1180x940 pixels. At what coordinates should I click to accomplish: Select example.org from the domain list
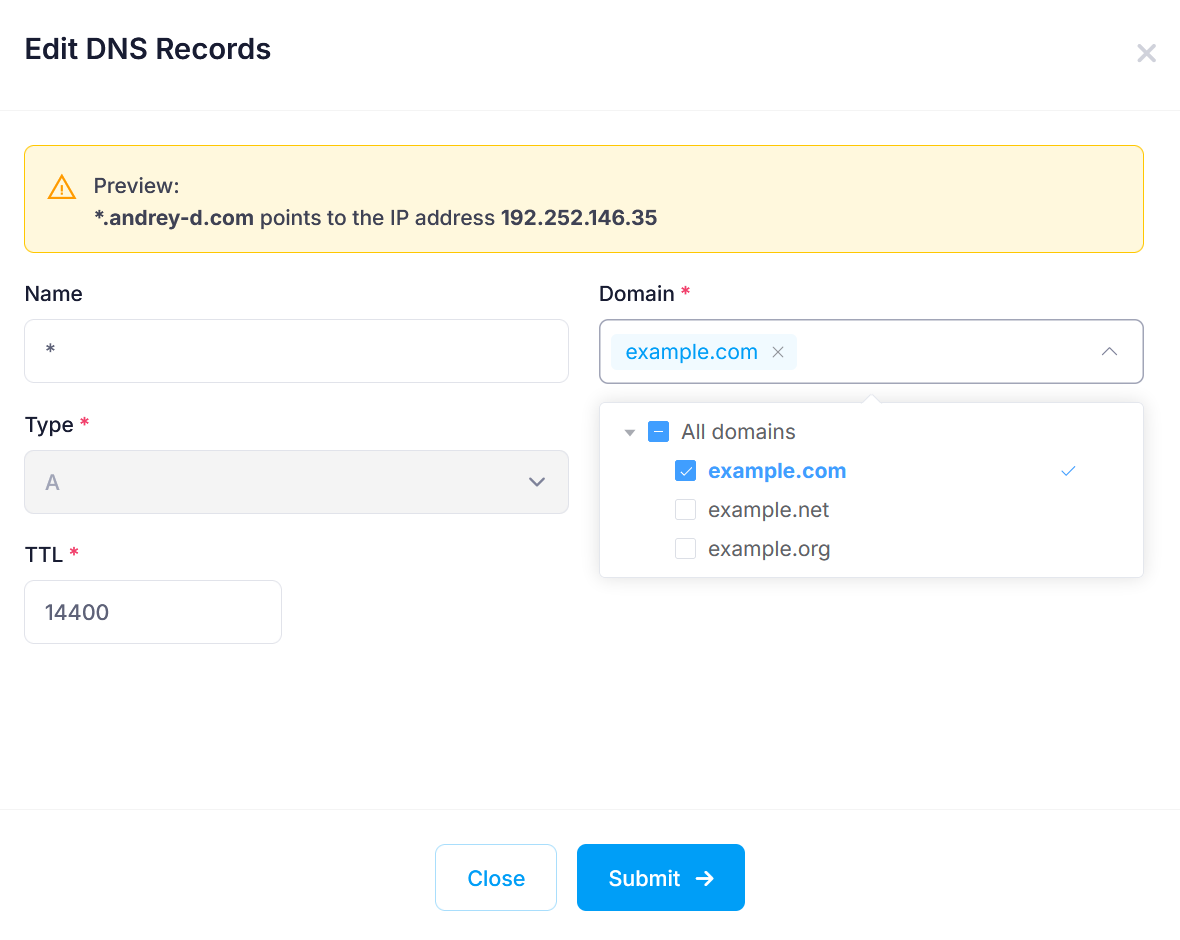[x=768, y=548]
